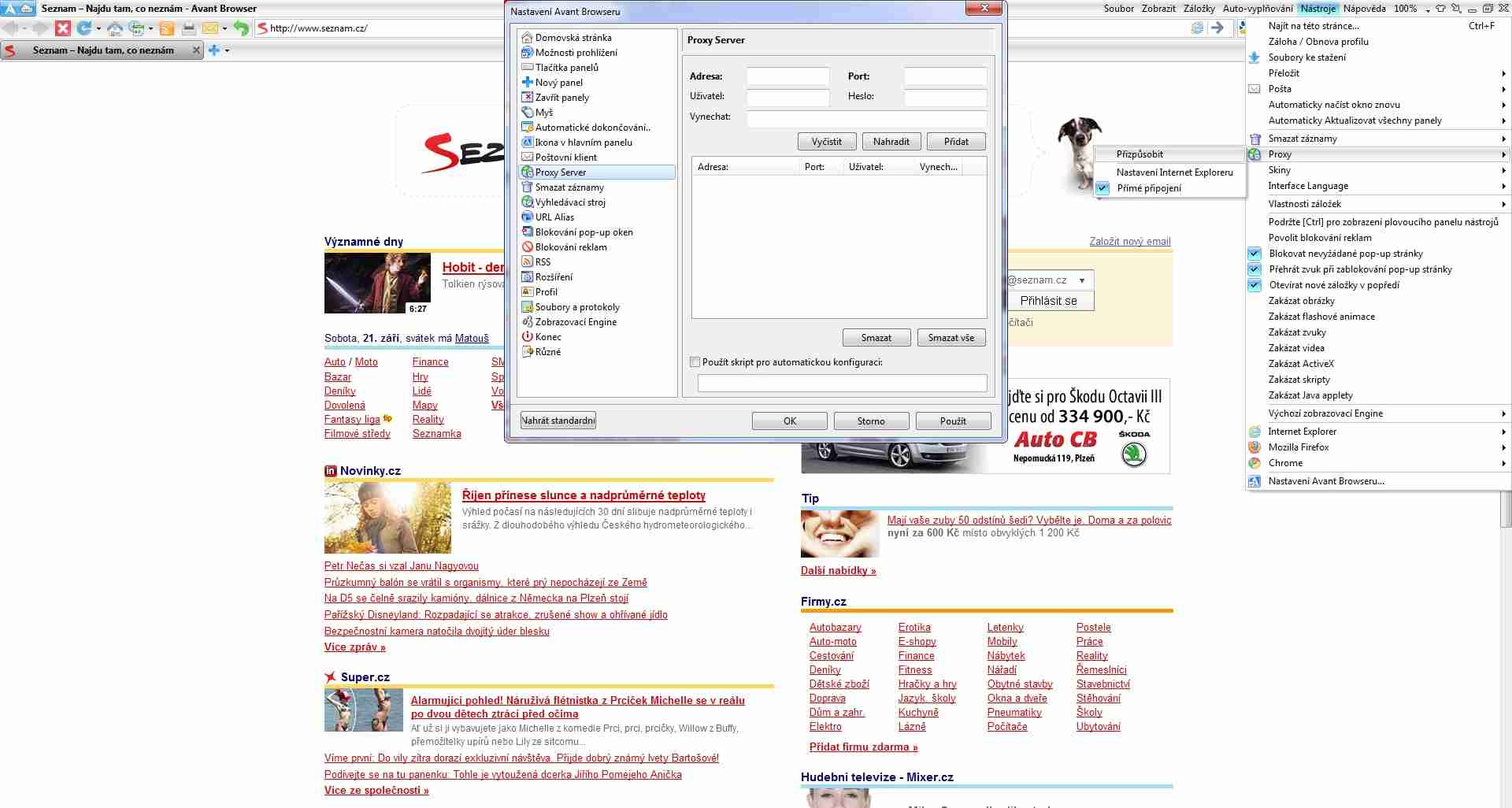Viewport: 1512px width, 808px height.
Task: Enable Použít skript pro automatickou konfiguraci
Action: (695, 362)
